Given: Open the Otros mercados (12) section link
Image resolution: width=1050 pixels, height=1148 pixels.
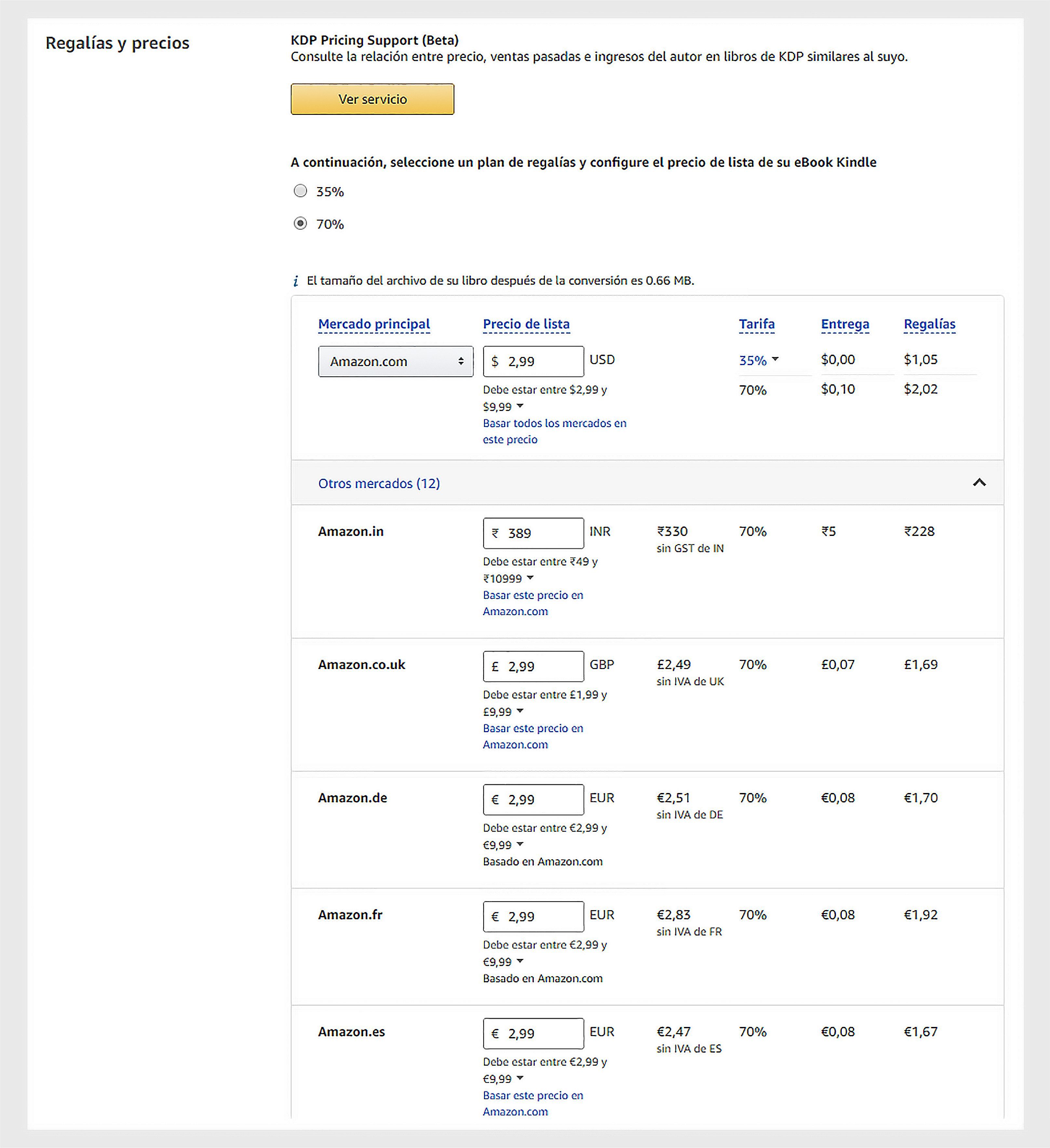Looking at the screenshot, I should click(379, 484).
